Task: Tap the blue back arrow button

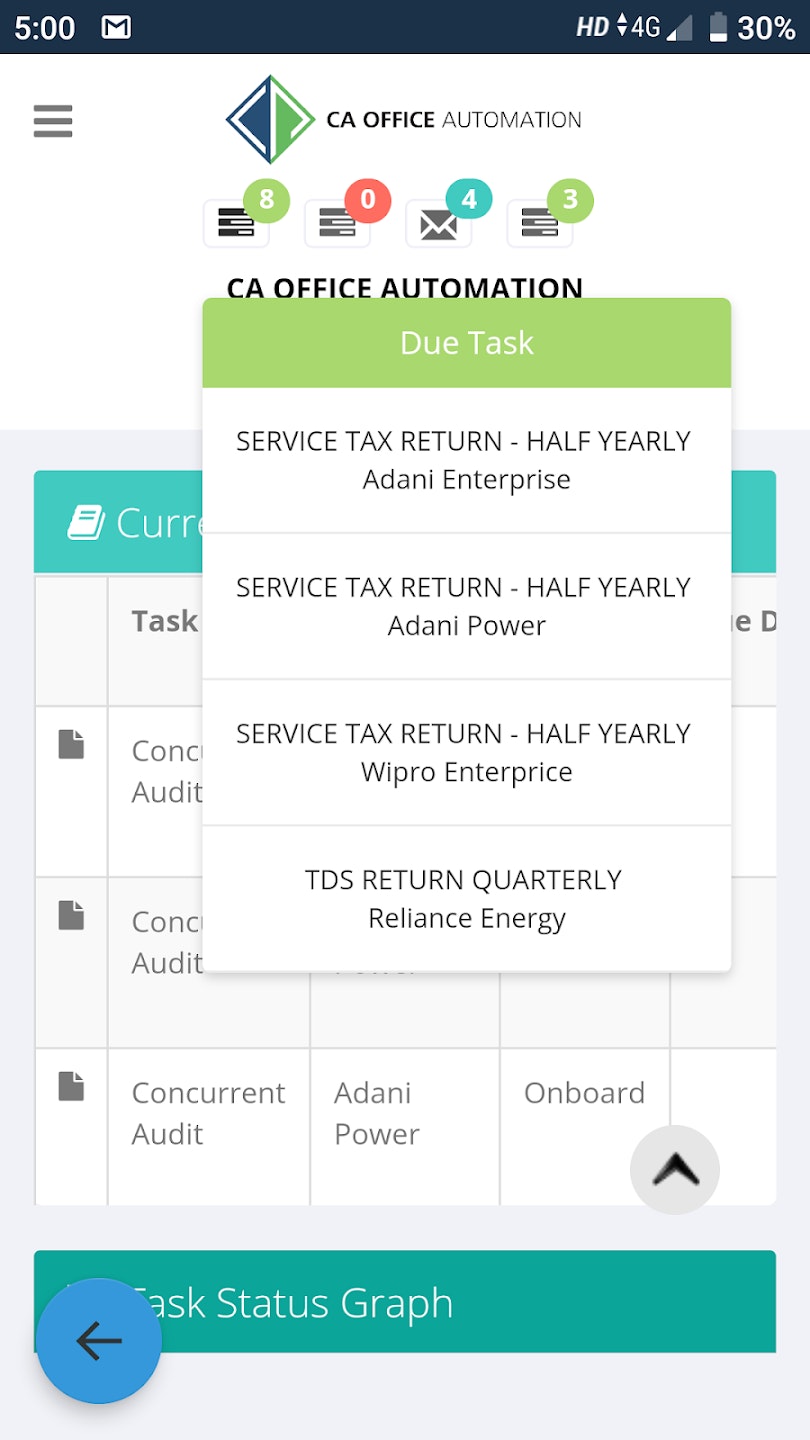Action: click(98, 1341)
